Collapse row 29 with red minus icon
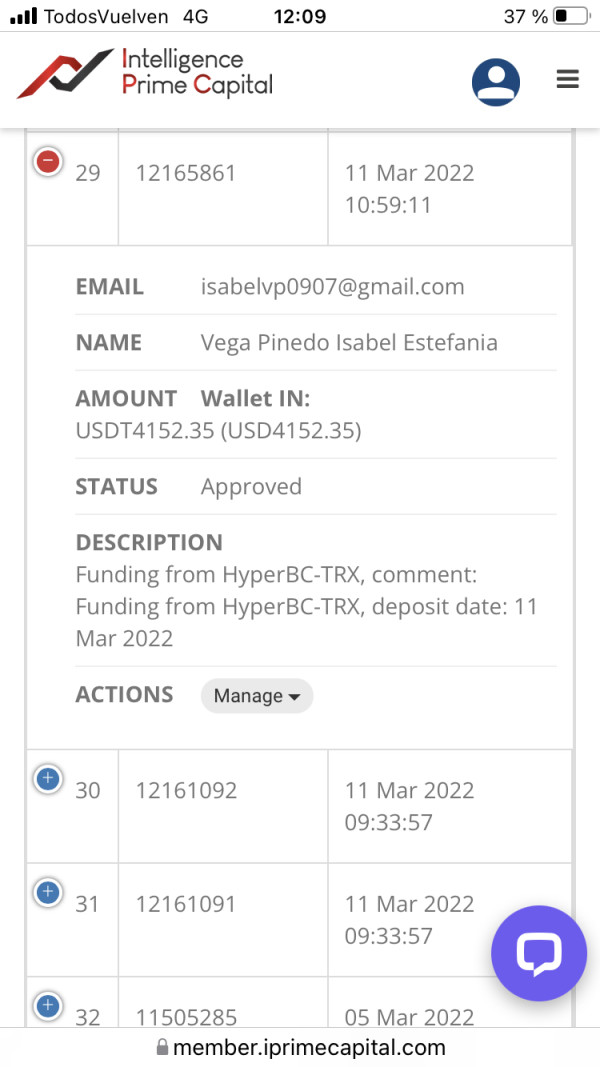Image resolution: width=600 pixels, height=1067 pixels. click(x=48, y=161)
